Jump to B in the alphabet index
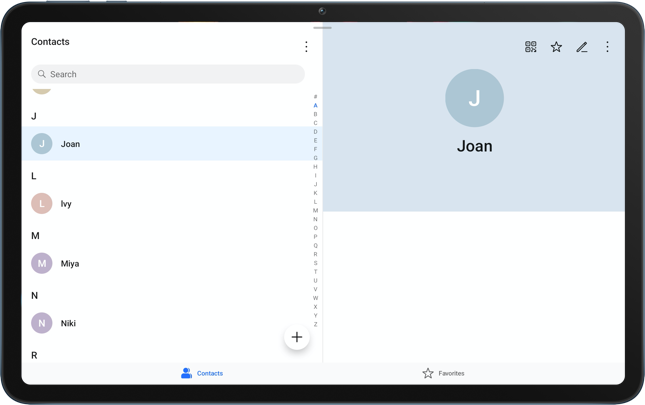Viewport: 645px width, 405px height. 316,114
